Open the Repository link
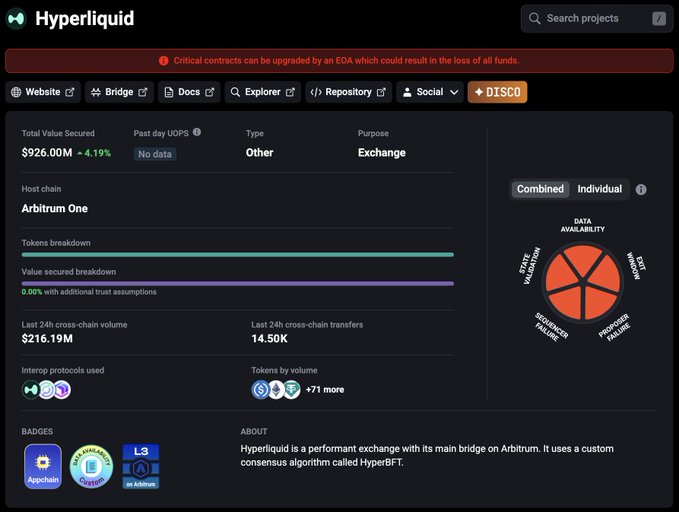 pos(349,92)
